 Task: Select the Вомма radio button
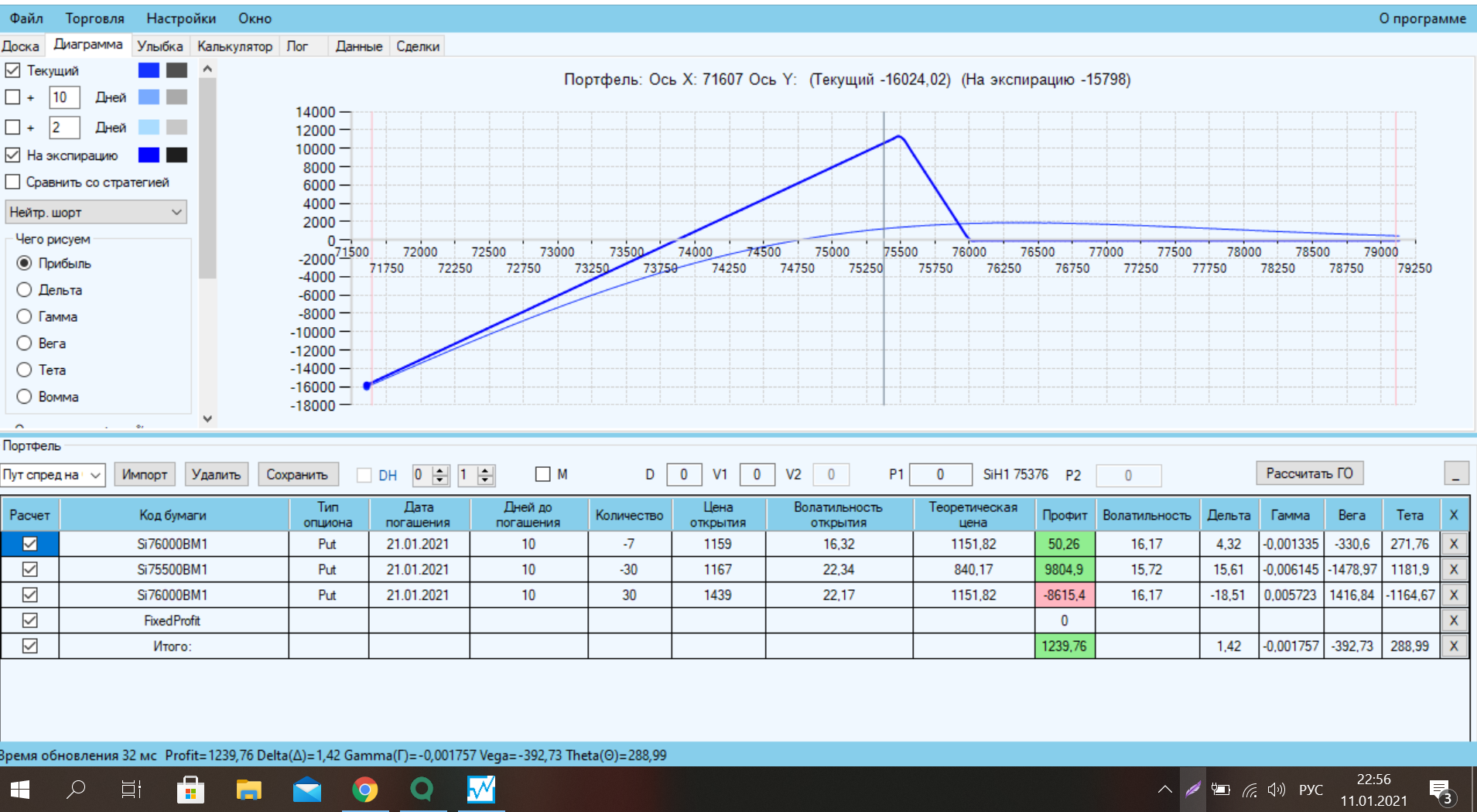[24, 397]
